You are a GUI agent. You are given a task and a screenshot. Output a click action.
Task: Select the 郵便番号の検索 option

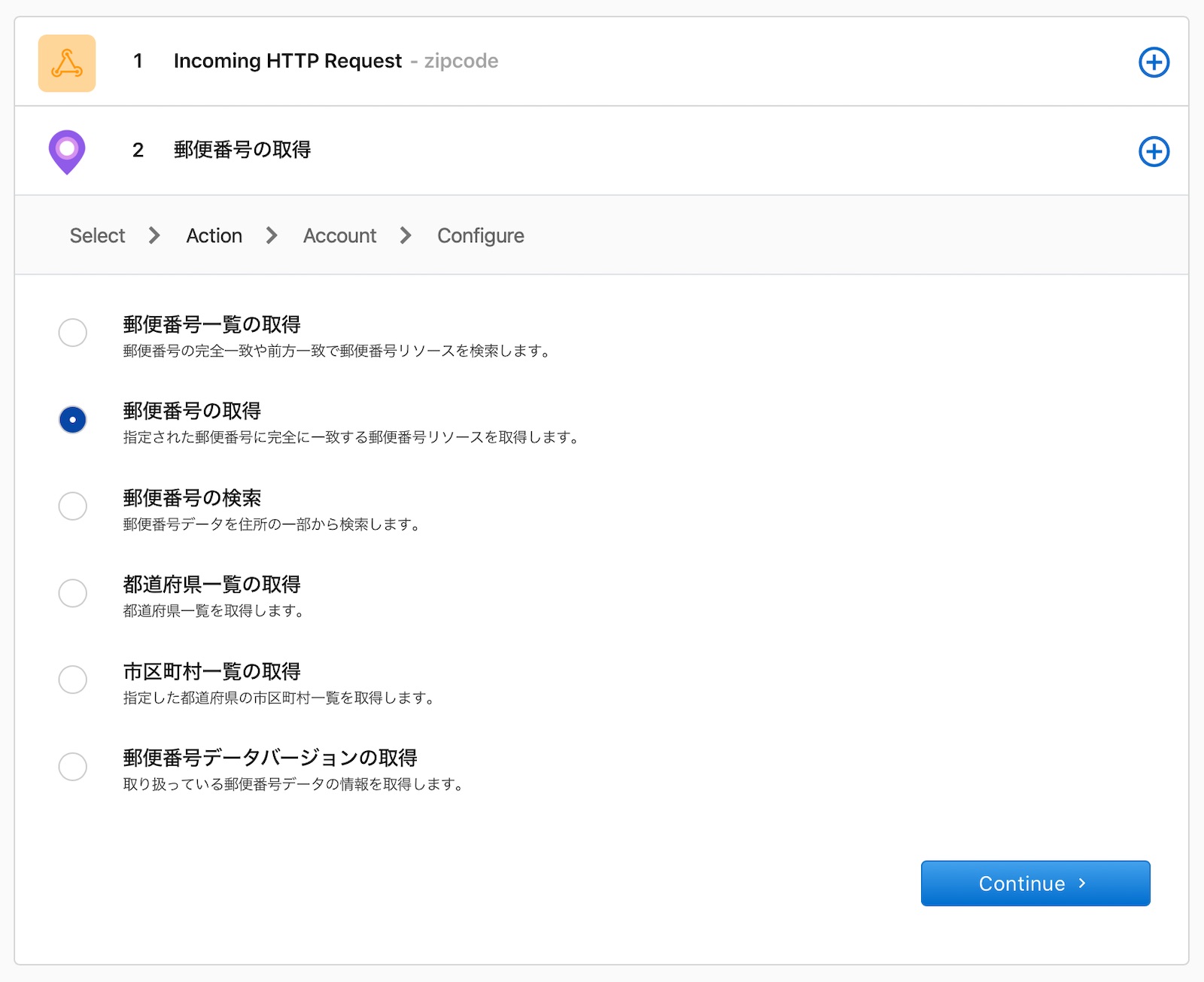(x=73, y=506)
